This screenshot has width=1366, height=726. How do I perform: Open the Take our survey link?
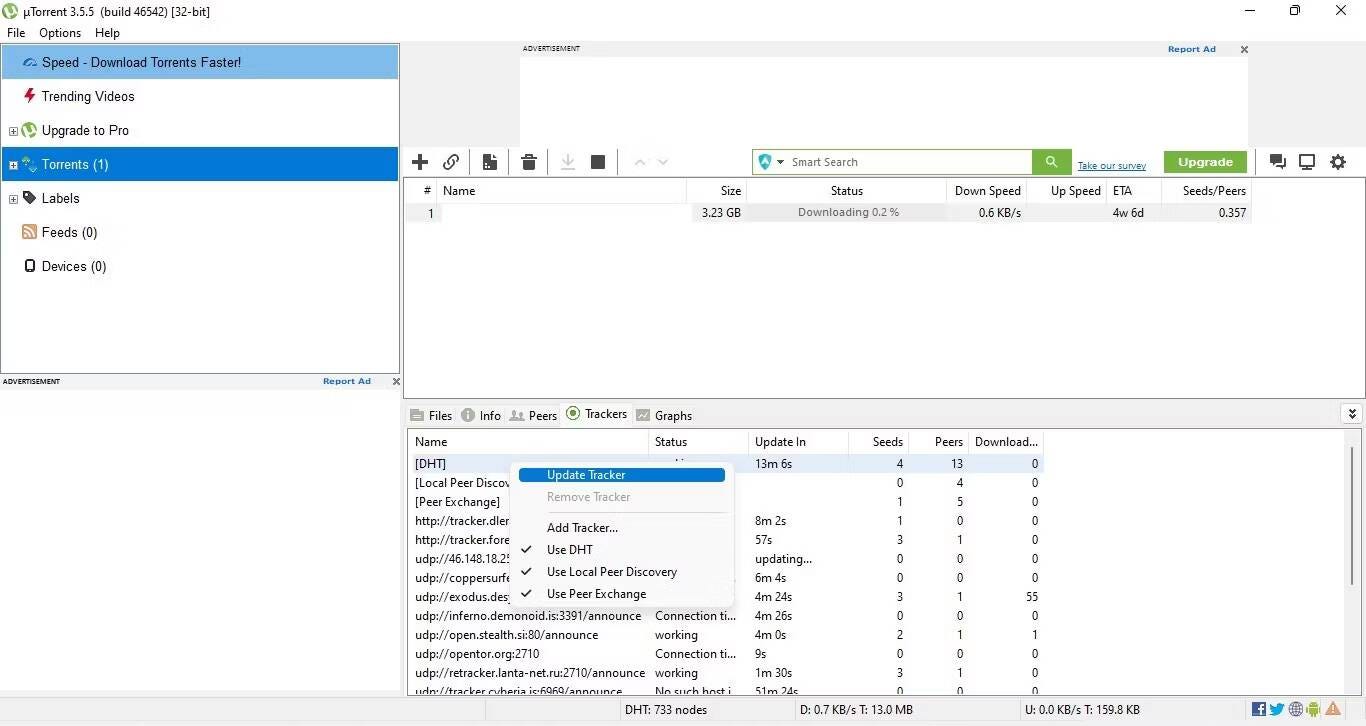pyautogui.click(x=1111, y=165)
